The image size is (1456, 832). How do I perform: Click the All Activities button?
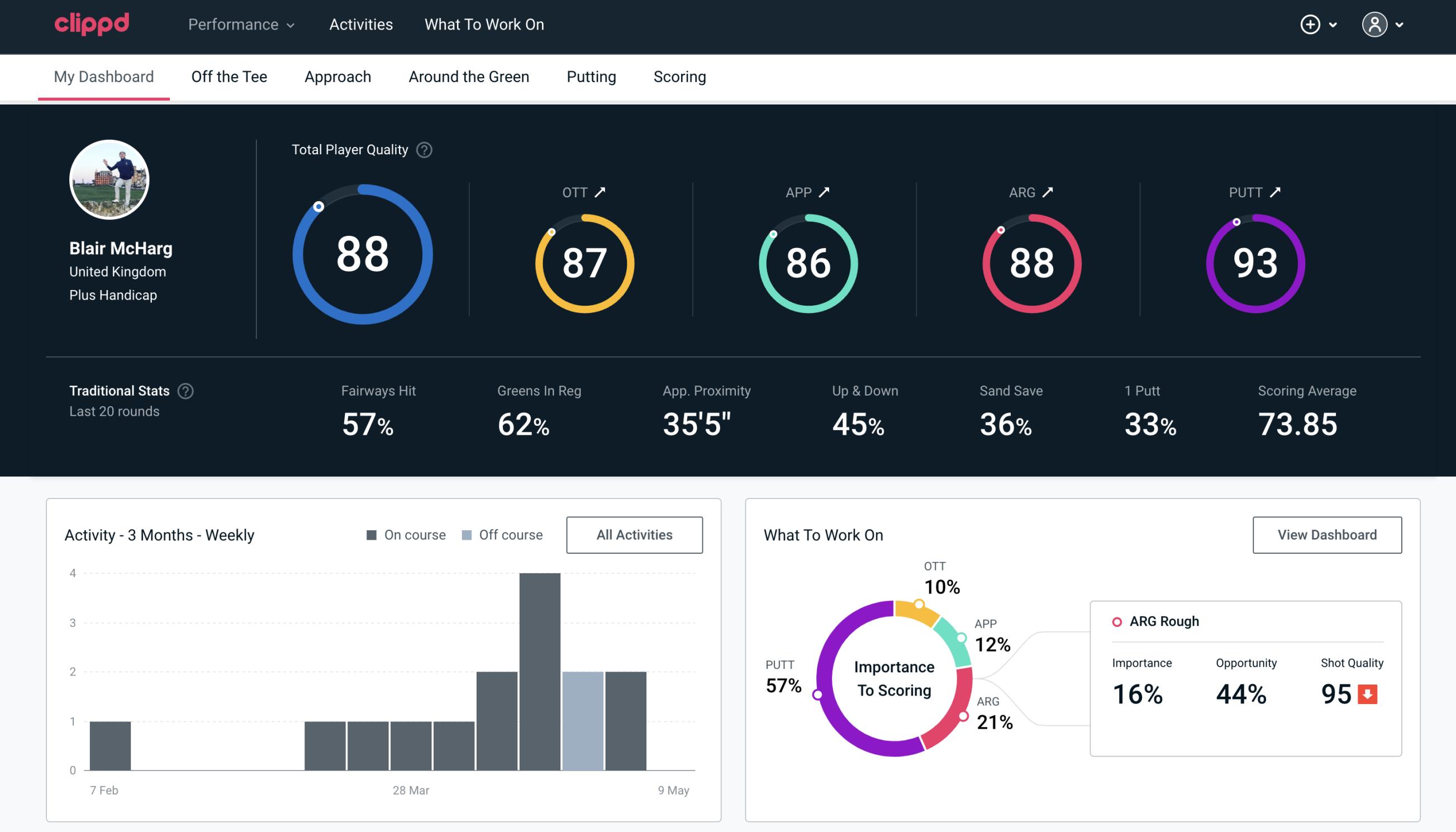click(x=634, y=534)
